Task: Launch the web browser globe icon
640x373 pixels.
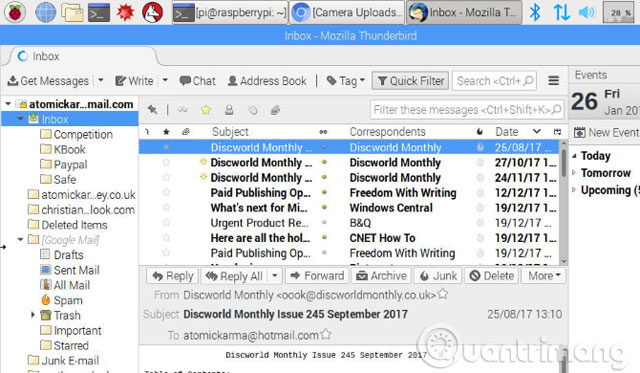Action: [x=45, y=12]
